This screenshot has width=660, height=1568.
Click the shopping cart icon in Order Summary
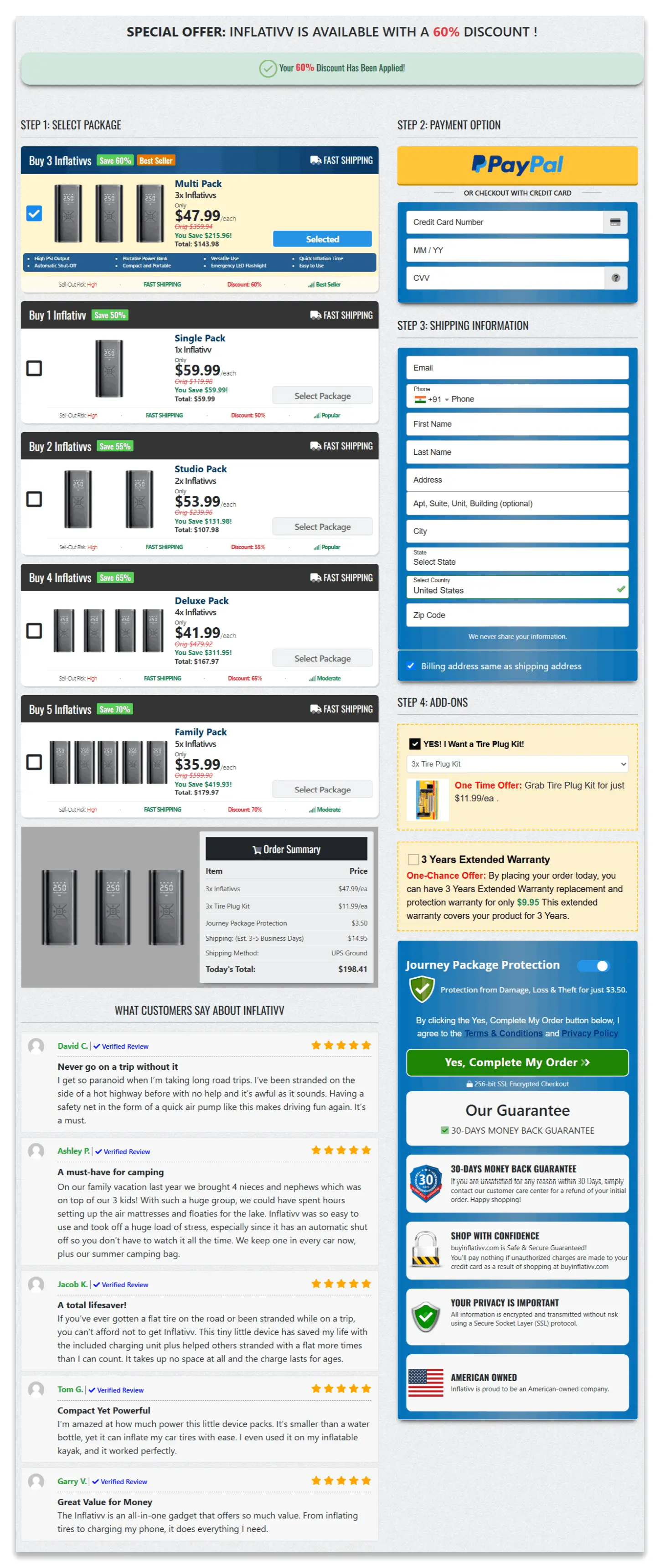[x=257, y=850]
